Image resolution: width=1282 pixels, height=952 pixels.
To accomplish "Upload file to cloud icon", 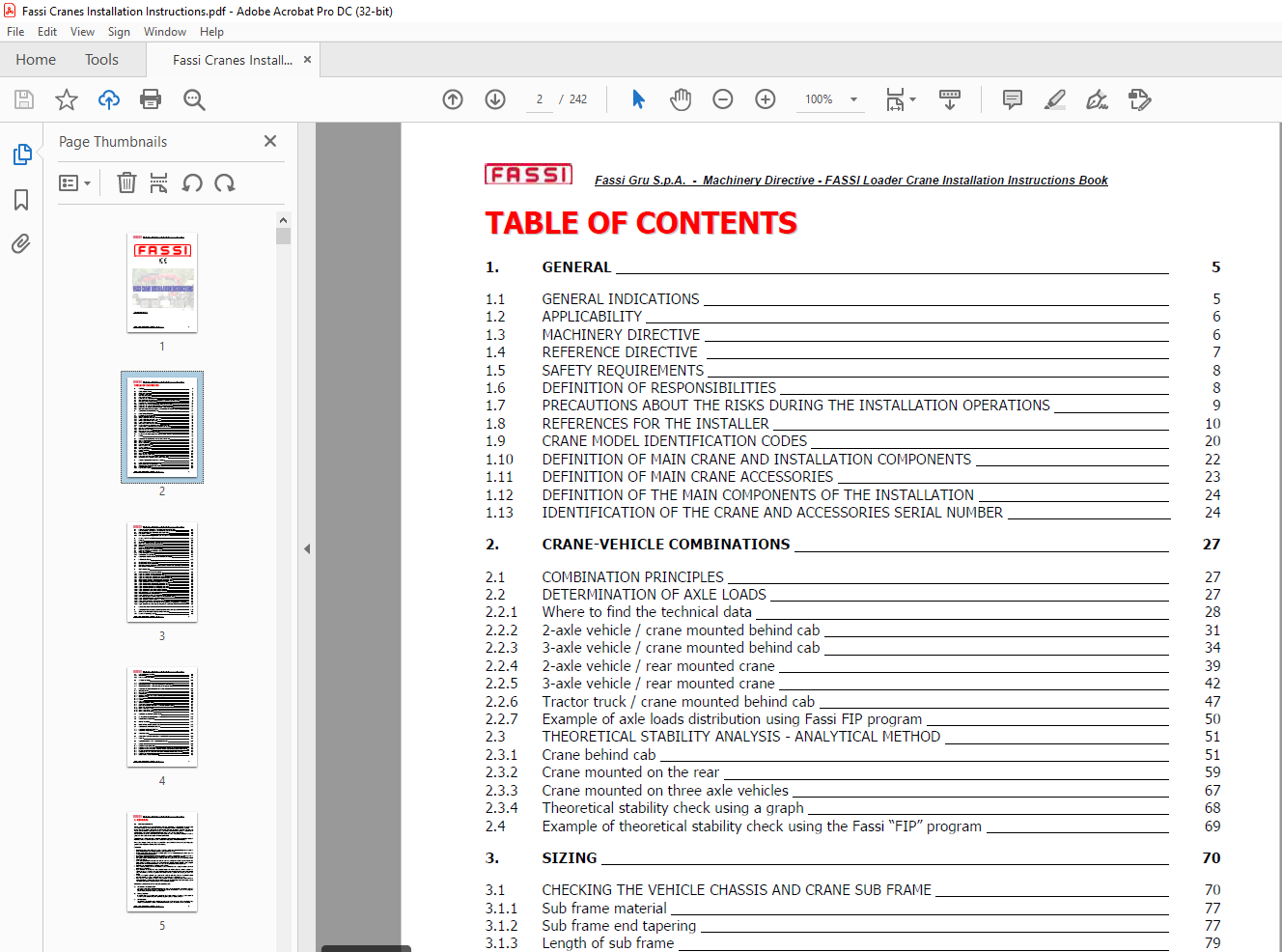I will [109, 99].
